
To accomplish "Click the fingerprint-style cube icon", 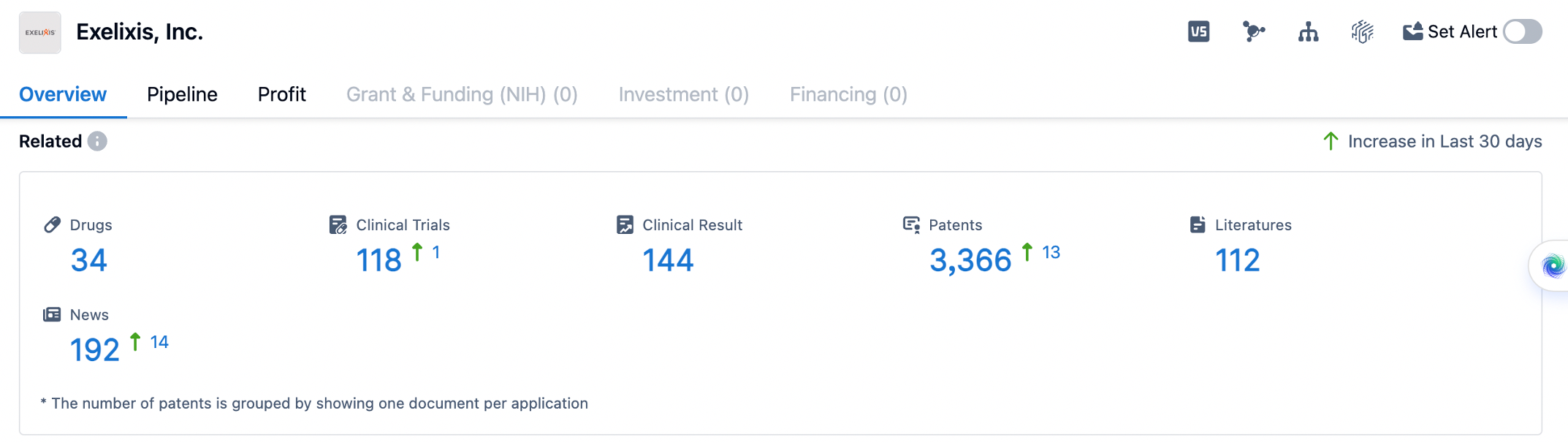I will coord(1362,31).
